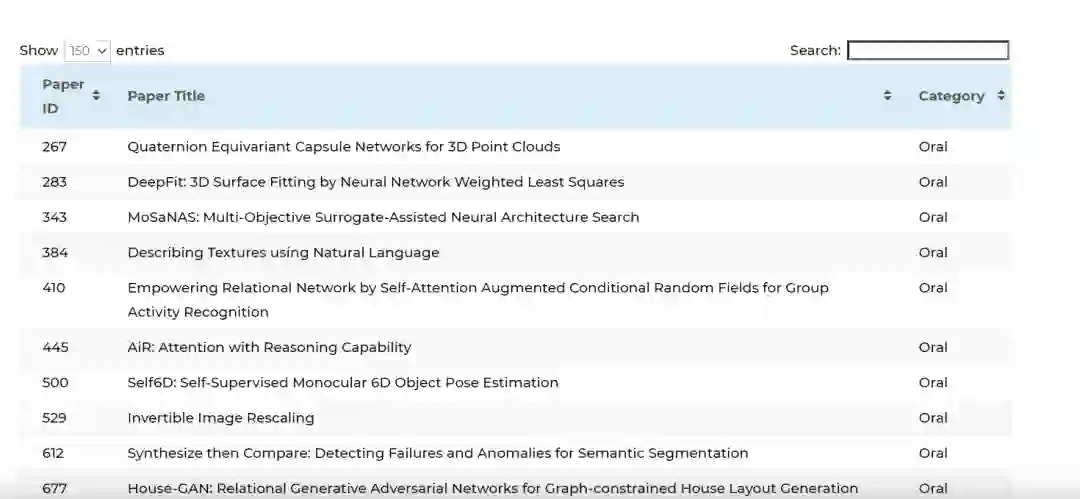Click the Paper ID sort arrows icon
Image resolution: width=1080 pixels, height=499 pixels.
point(96,96)
